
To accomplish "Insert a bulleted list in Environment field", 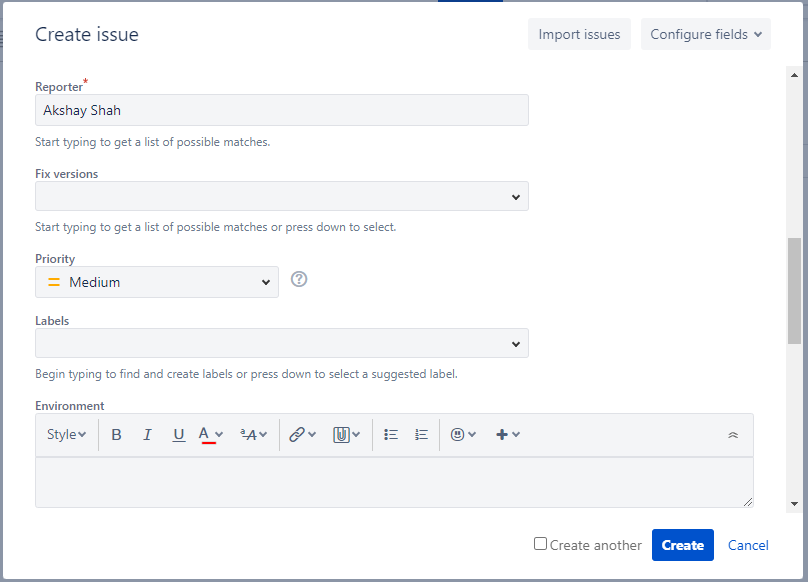I will [390, 434].
